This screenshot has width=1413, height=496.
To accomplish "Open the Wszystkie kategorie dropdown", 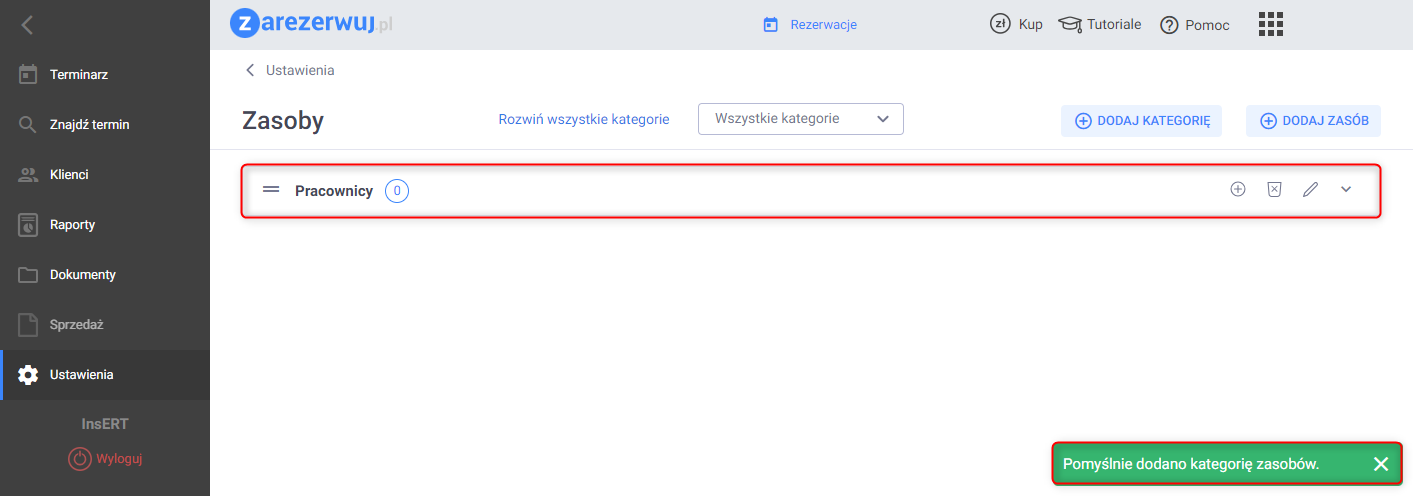I will click(800, 119).
